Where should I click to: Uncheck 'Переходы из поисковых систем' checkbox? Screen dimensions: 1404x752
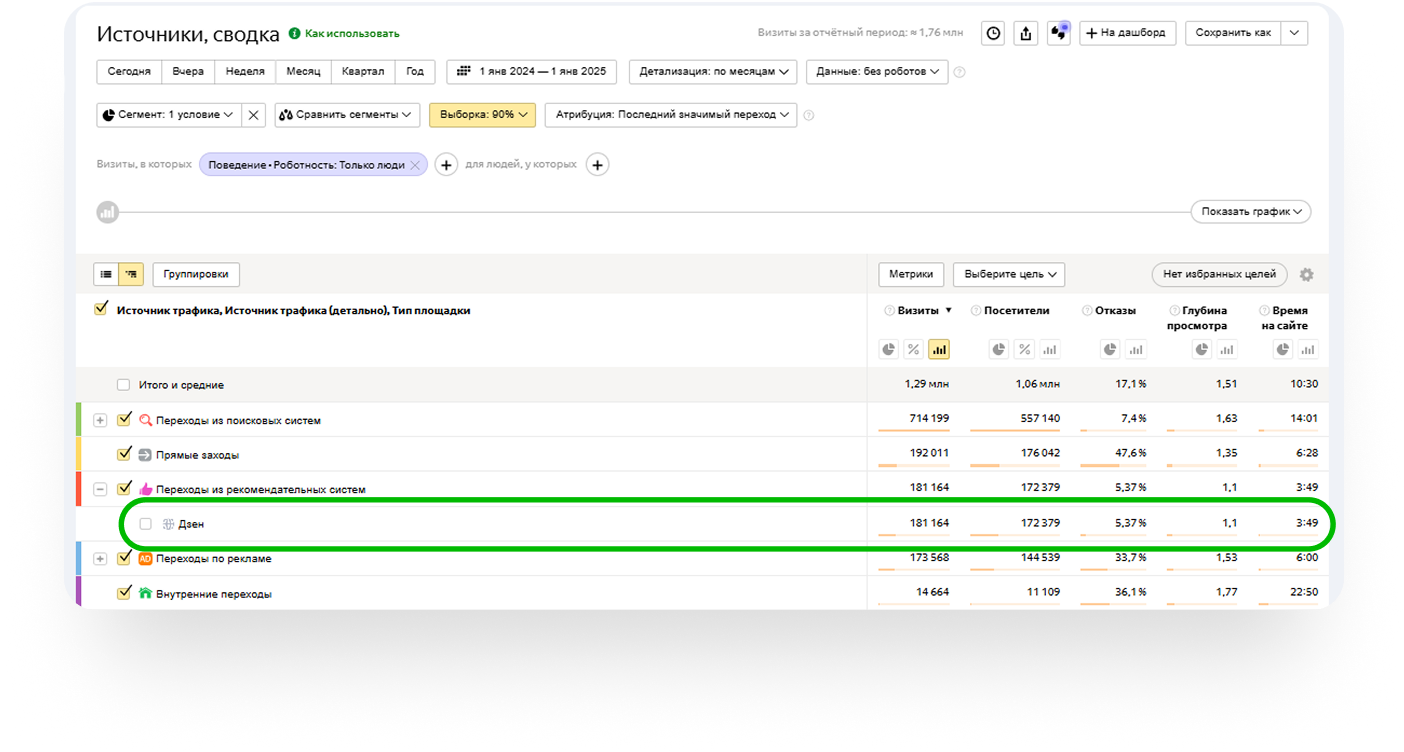pos(124,420)
